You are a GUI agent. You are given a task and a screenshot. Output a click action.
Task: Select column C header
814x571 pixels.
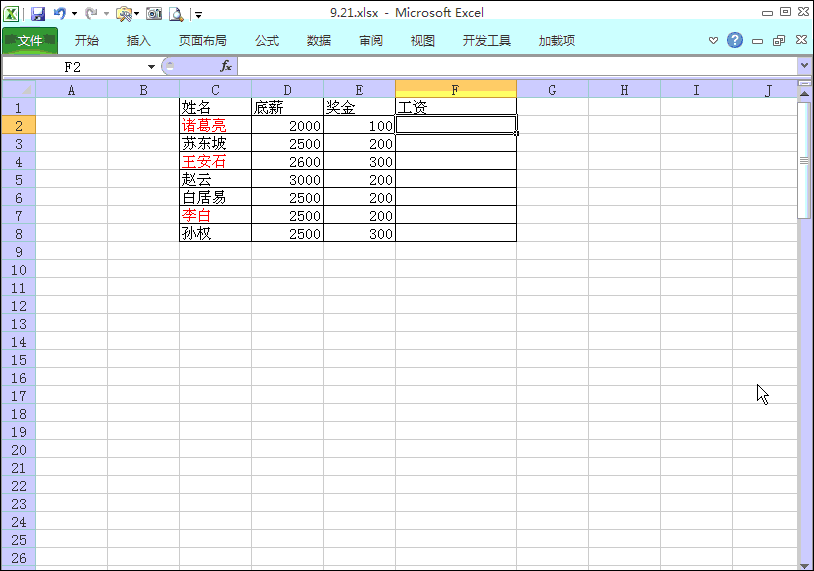[x=215, y=90]
